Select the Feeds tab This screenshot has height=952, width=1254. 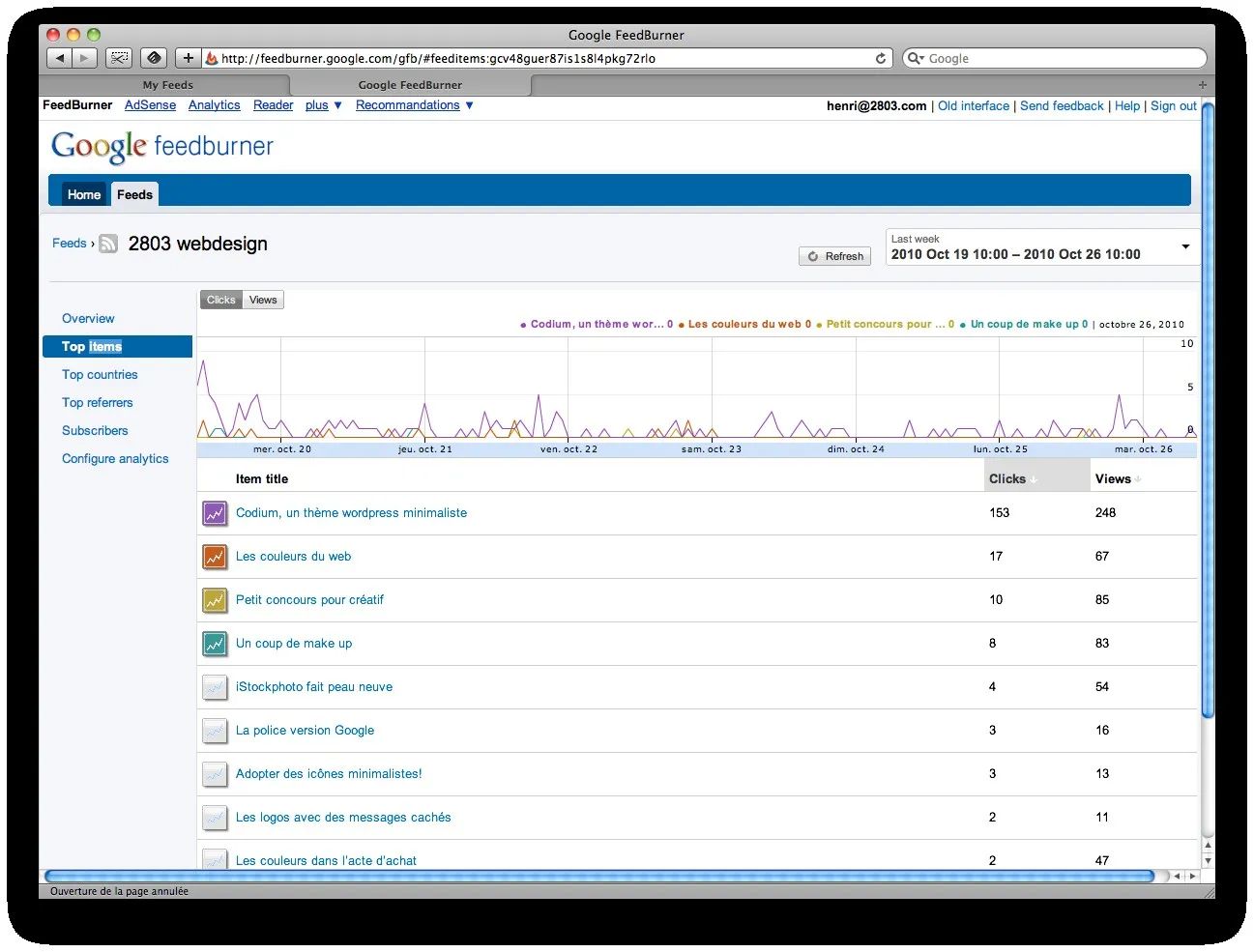tap(134, 194)
